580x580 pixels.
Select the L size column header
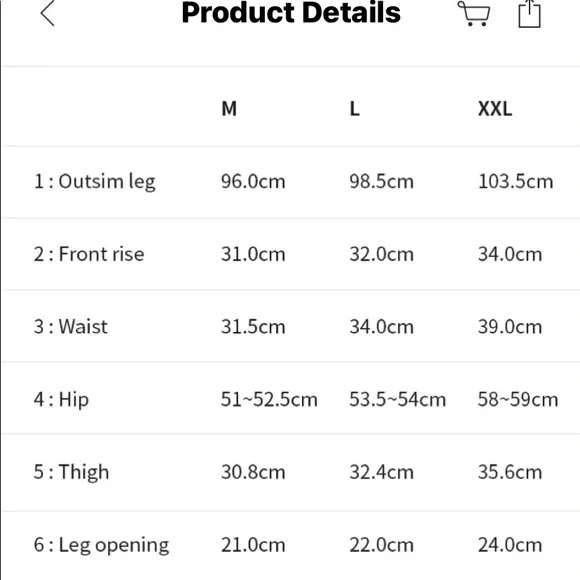(x=354, y=109)
